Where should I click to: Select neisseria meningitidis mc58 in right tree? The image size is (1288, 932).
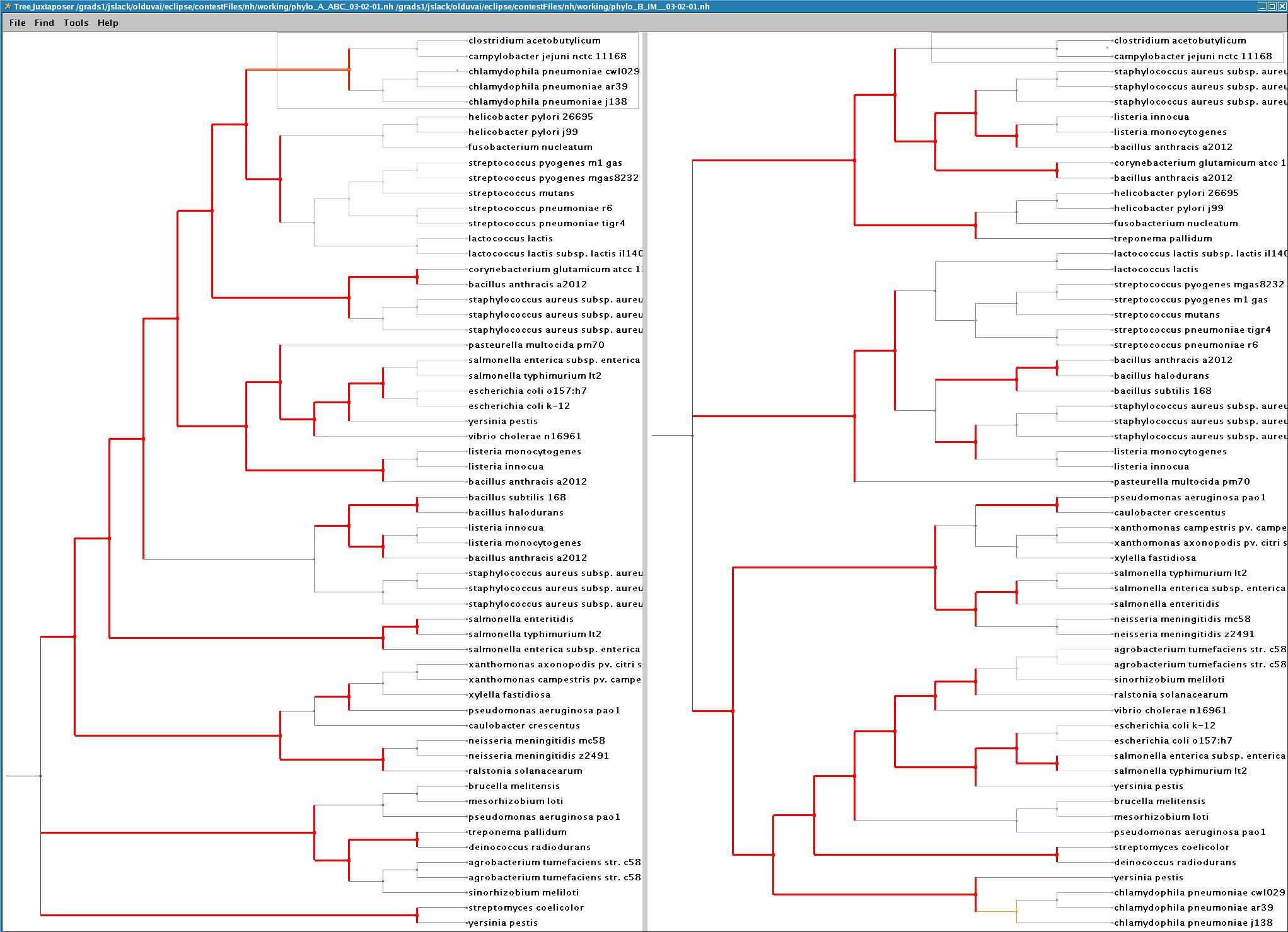(1181, 619)
